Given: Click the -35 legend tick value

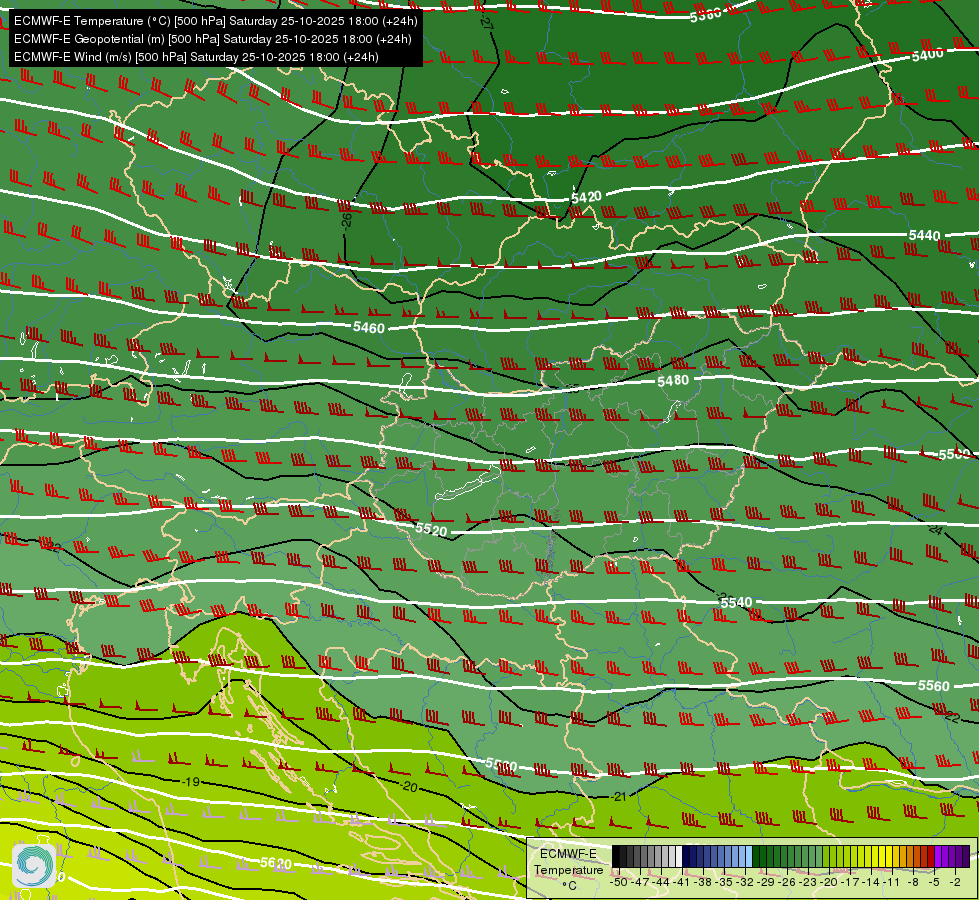Looking at the screenshot, I should tap(724, 883).
